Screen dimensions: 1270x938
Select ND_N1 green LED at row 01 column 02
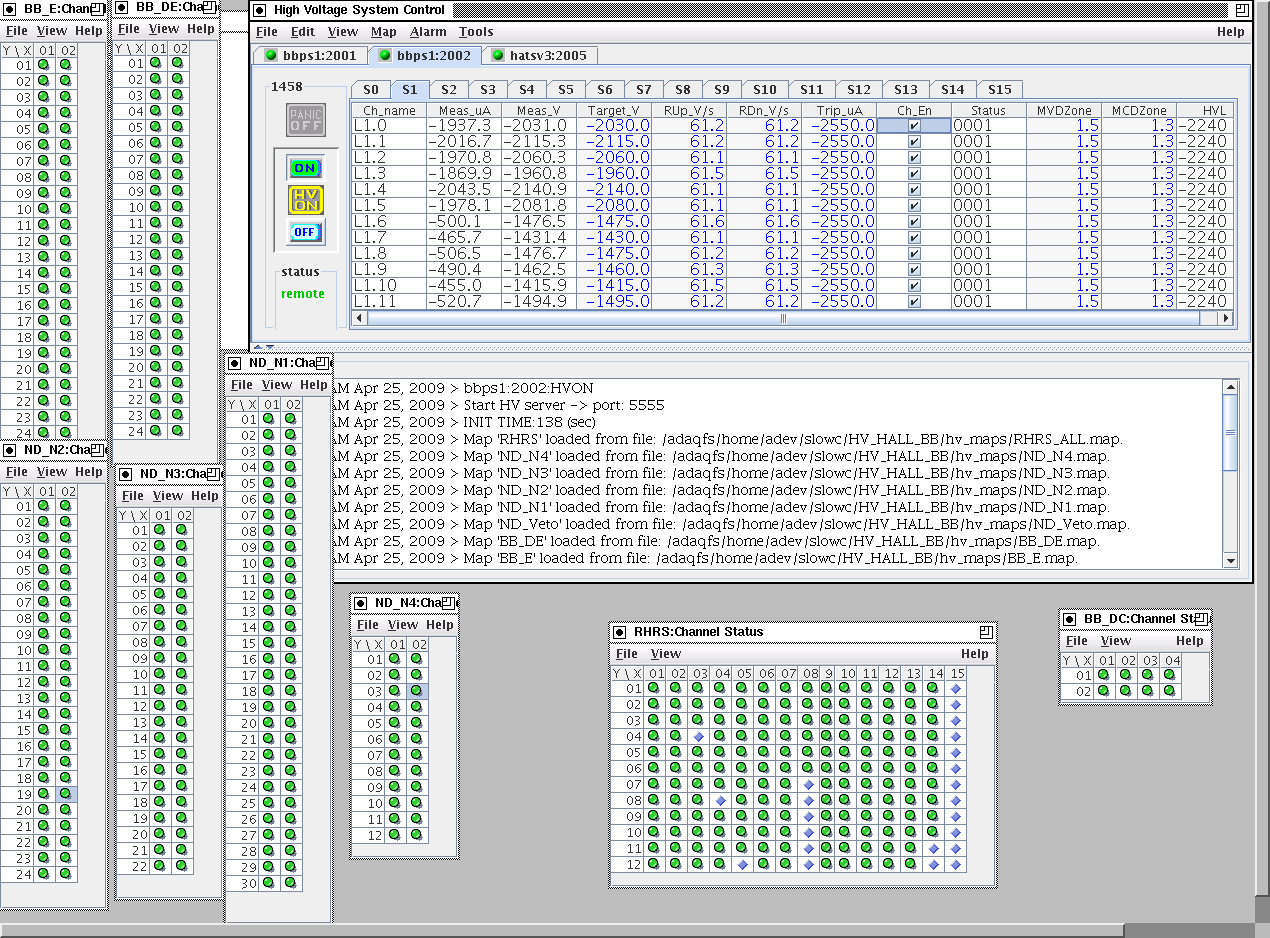291,419
